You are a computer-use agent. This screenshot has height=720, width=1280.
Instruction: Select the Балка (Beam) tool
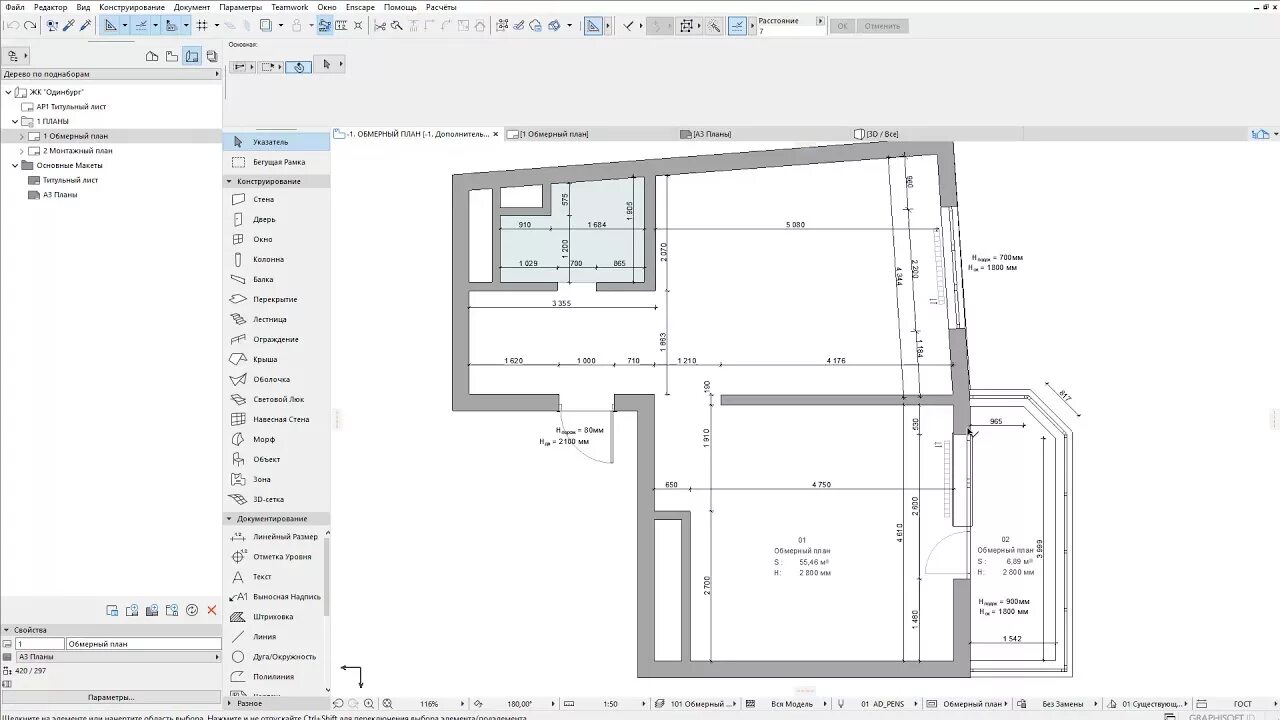(x=276, y=279)
